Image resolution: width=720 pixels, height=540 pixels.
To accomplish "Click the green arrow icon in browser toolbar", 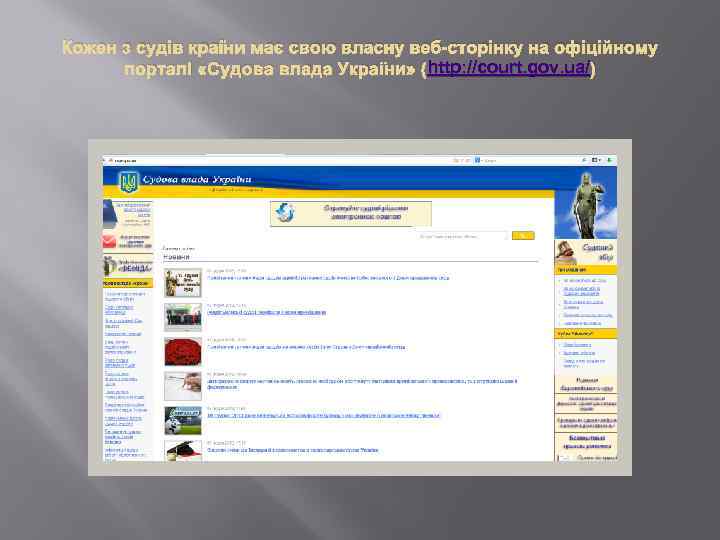I will point(610,160).
